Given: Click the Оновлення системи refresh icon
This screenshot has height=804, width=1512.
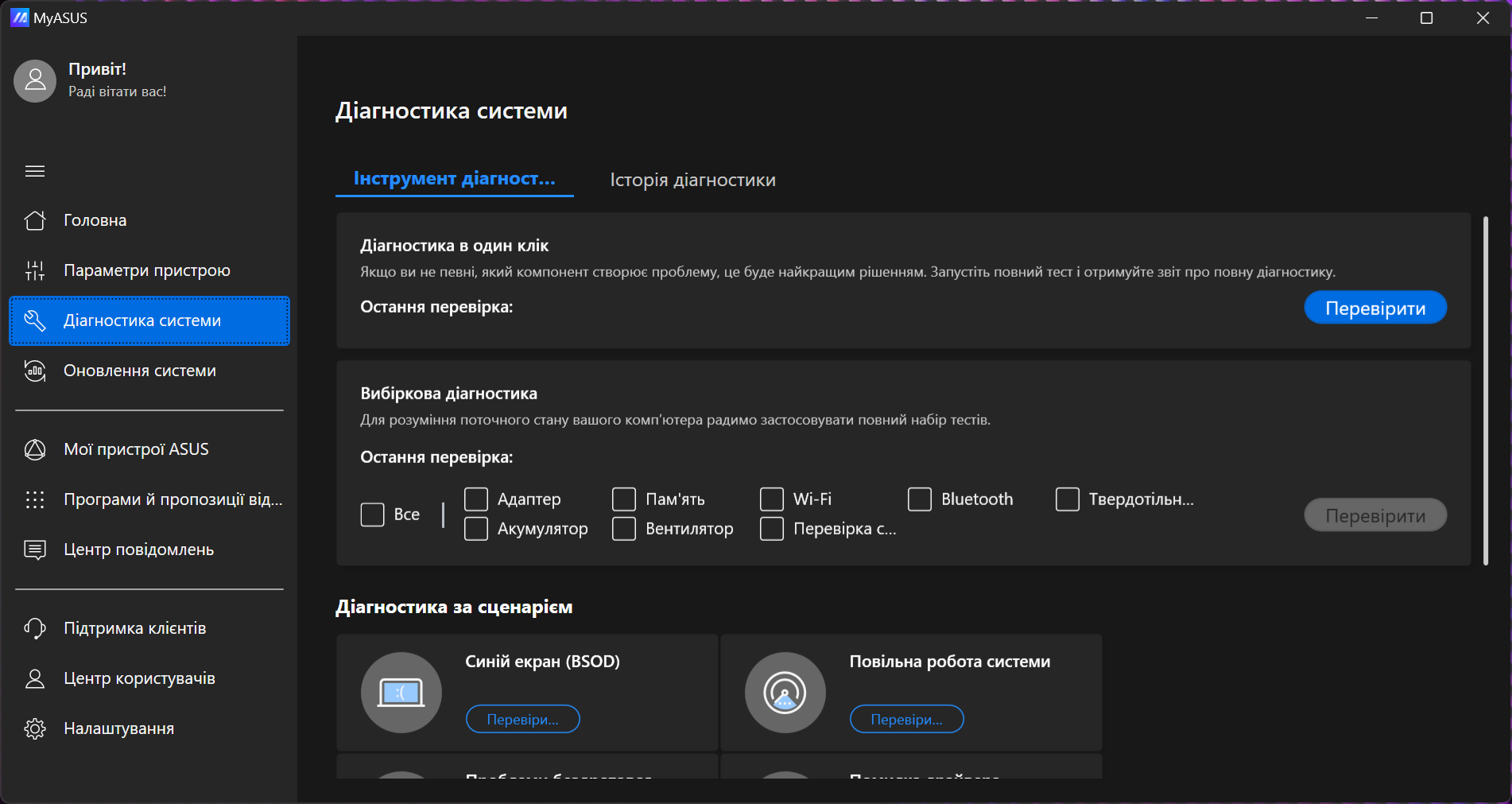Looking at the screenshot, I should (x=35, y=371).
